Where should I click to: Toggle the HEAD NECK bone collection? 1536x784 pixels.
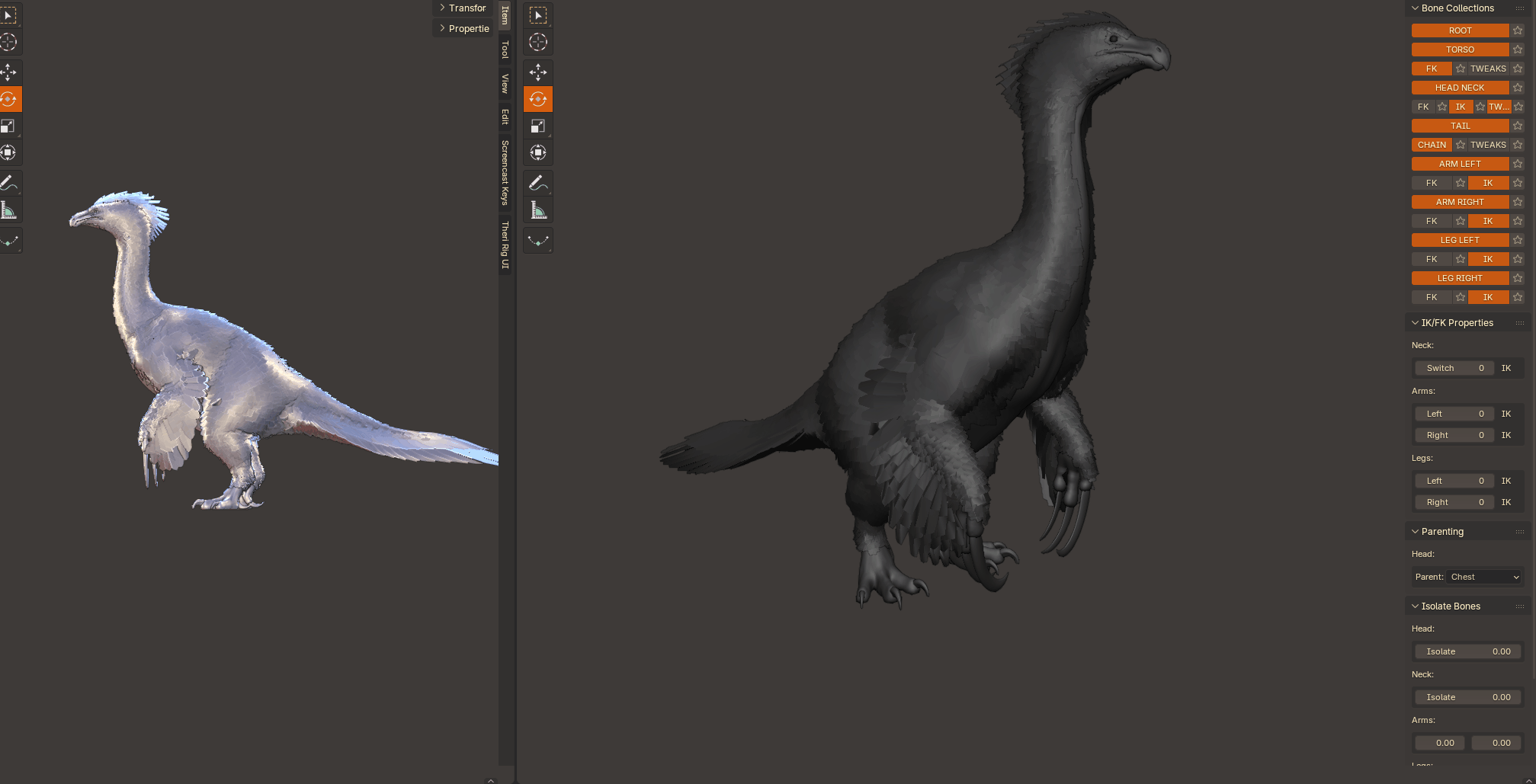[1459, 88]
